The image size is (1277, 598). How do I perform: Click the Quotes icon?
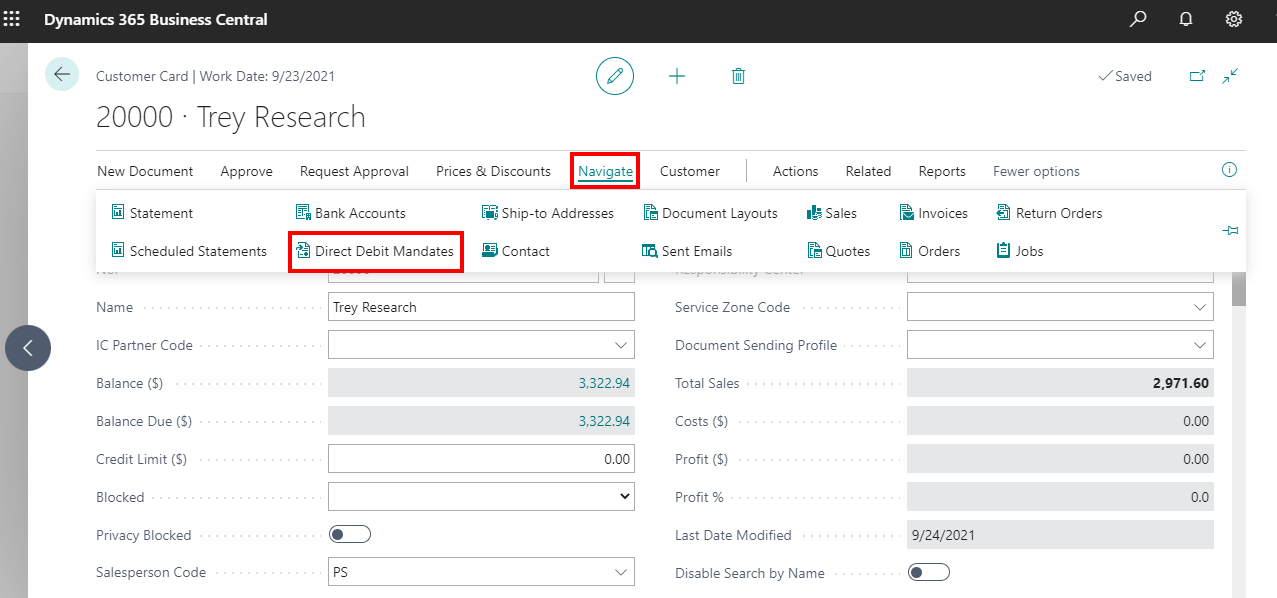click(814, 251)
